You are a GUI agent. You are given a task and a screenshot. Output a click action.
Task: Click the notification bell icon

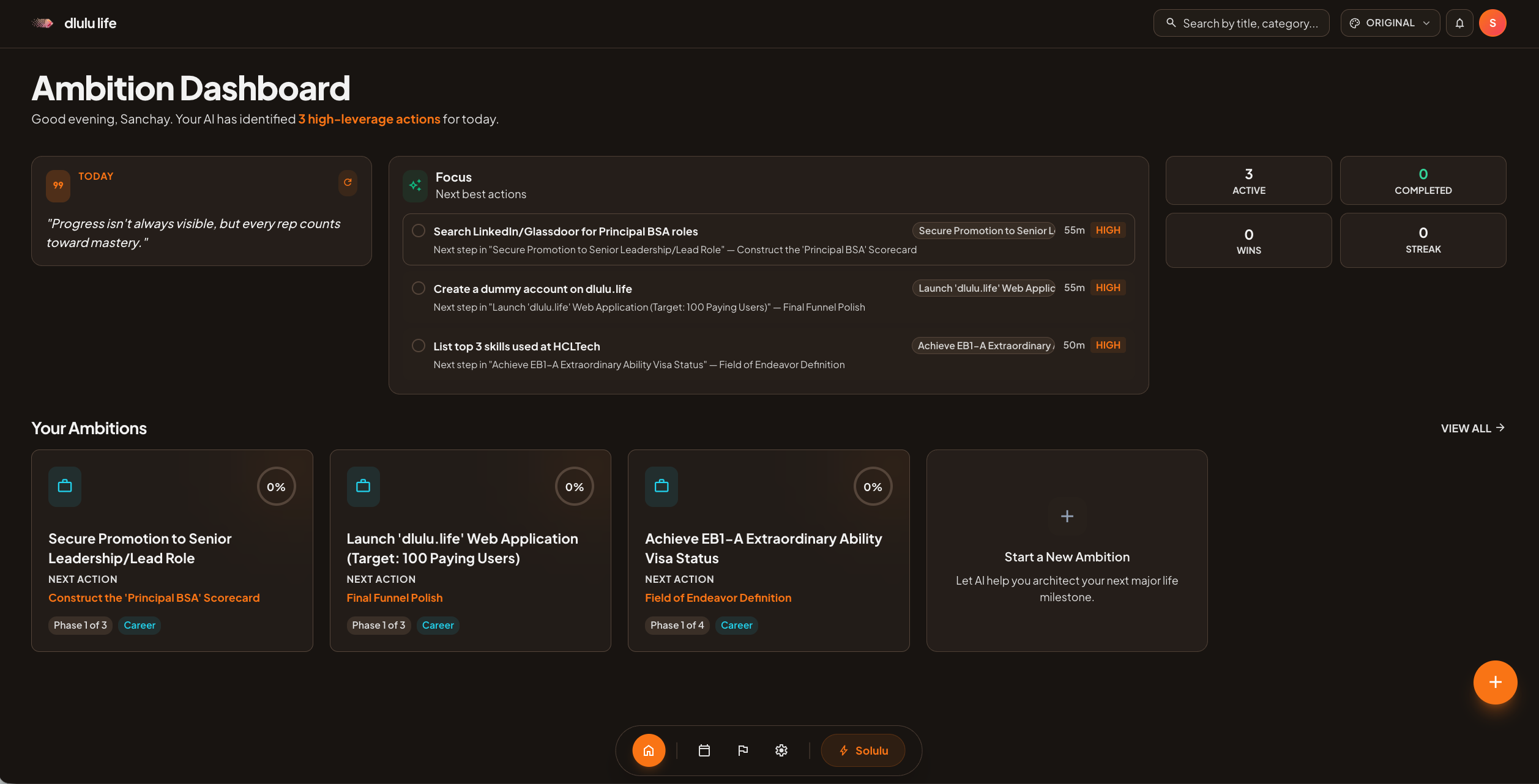click(x=1459, y=23)
